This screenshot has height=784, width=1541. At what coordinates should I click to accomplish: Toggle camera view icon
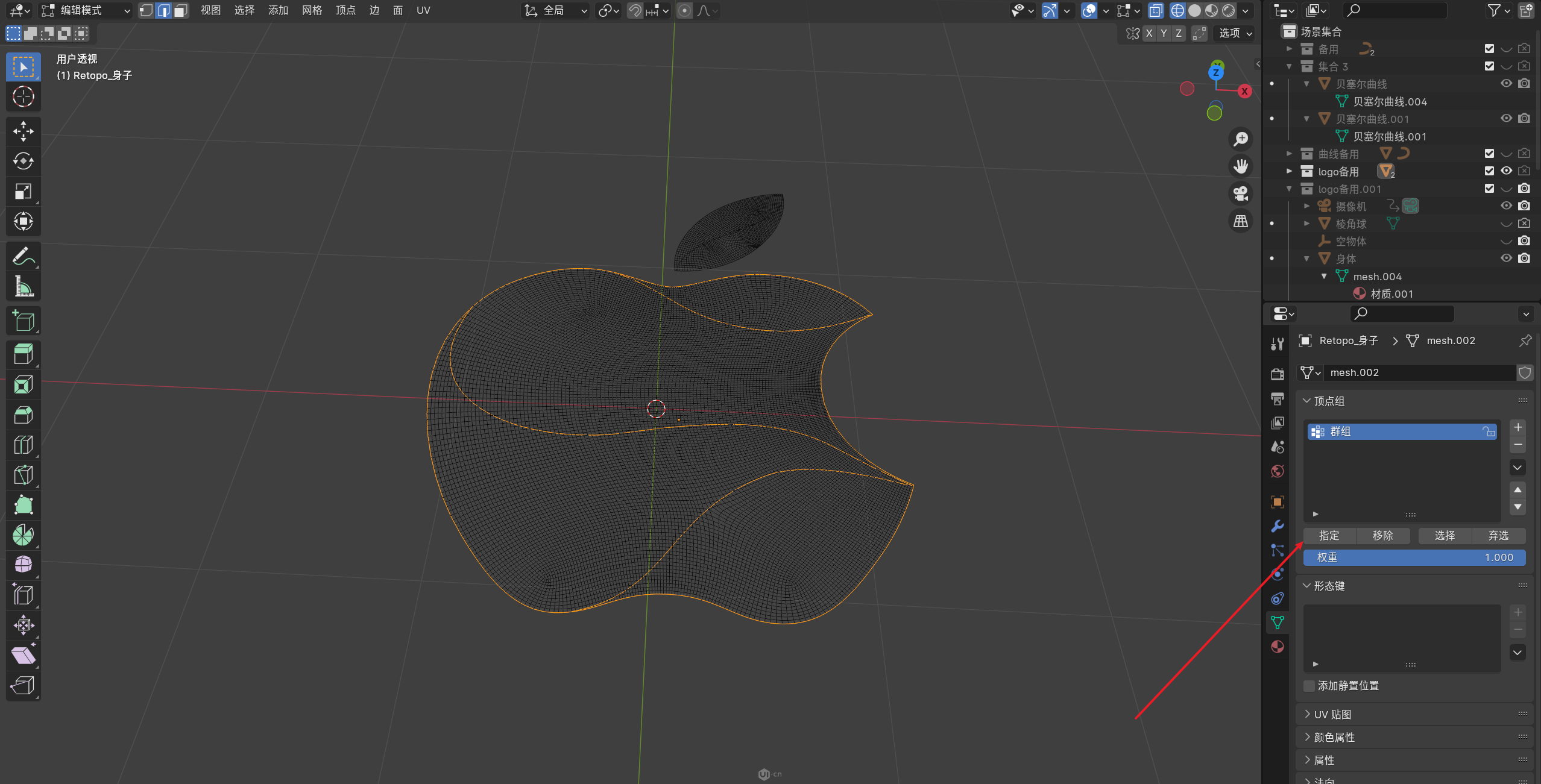[1241, 193]
